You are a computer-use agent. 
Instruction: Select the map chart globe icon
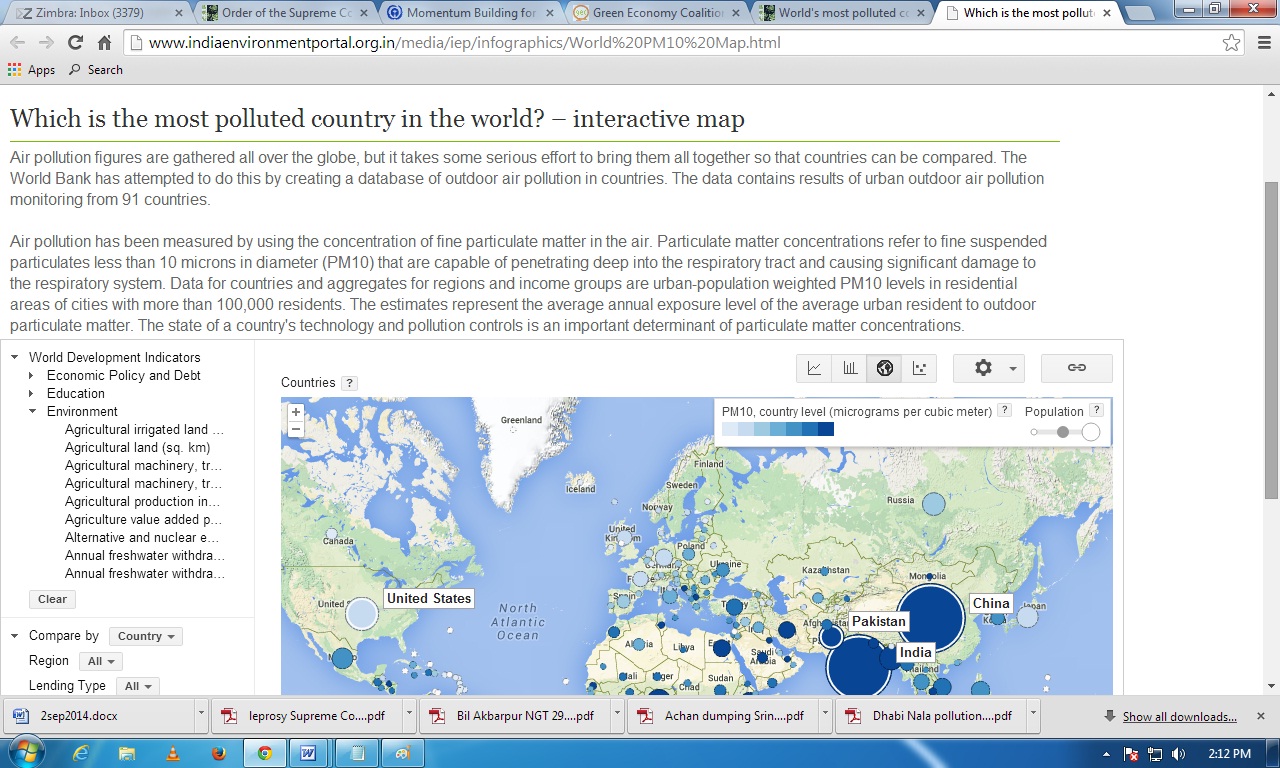885,368
